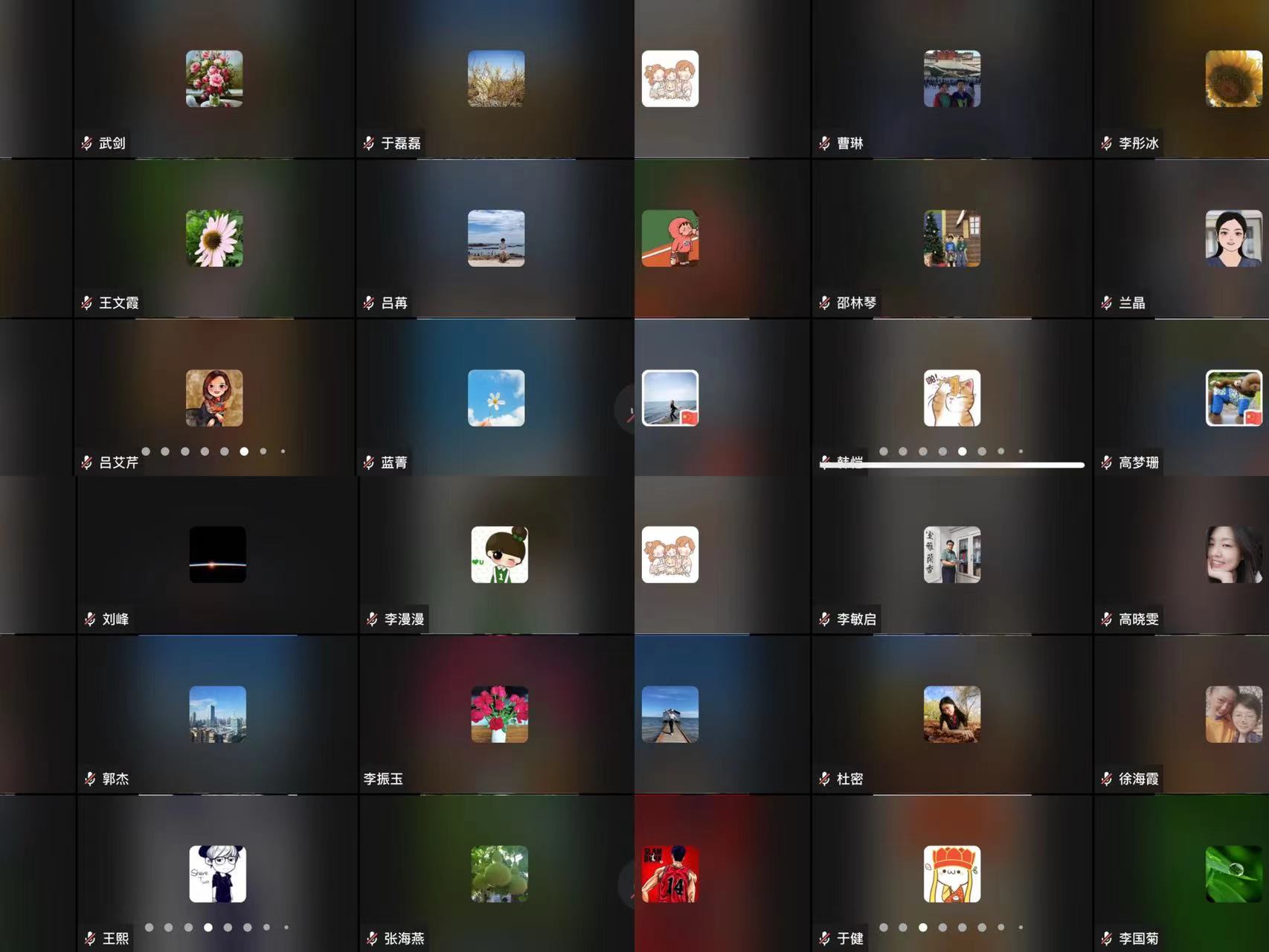Select the red roses avatar of 李振玉
The width and height of the screenshot is (1269, 952).
coord(499,714)
